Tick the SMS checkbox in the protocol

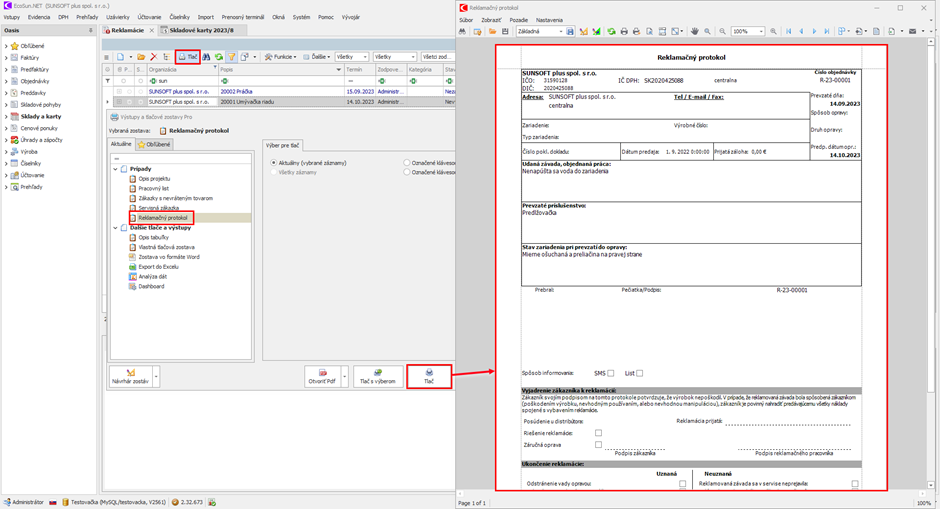click(611, 373)
